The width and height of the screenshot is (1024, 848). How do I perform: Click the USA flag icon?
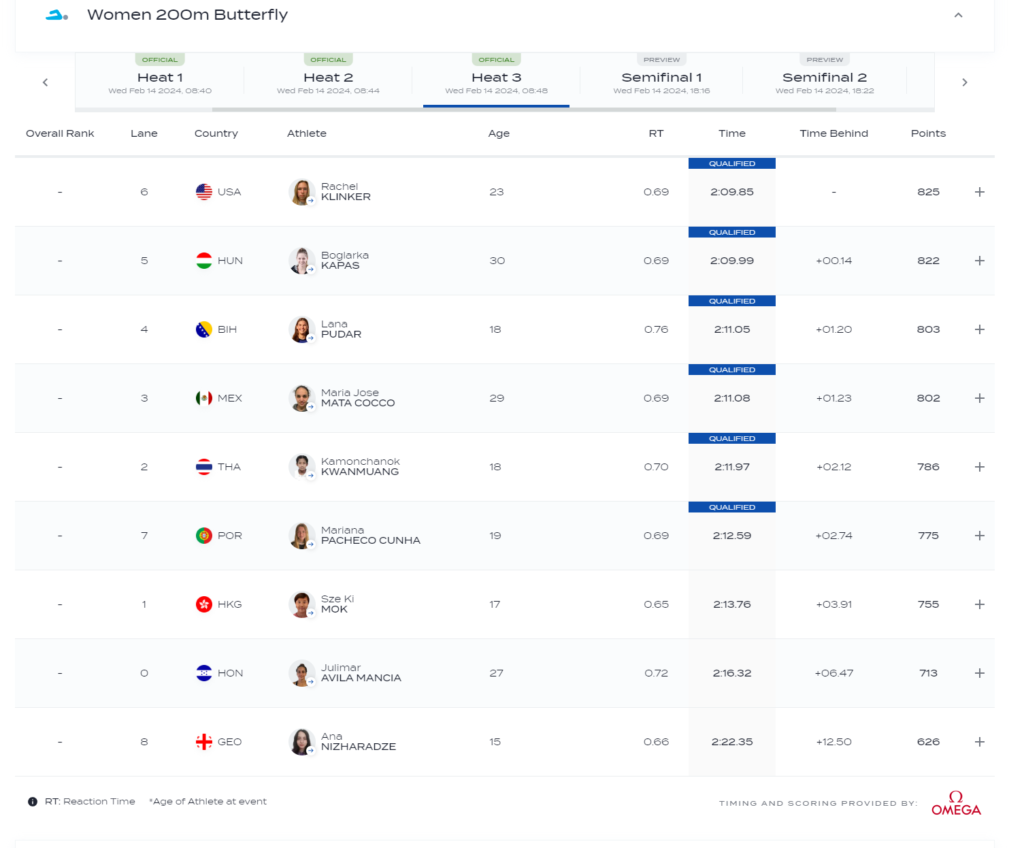pyautogui.click(x=204, y=192)
